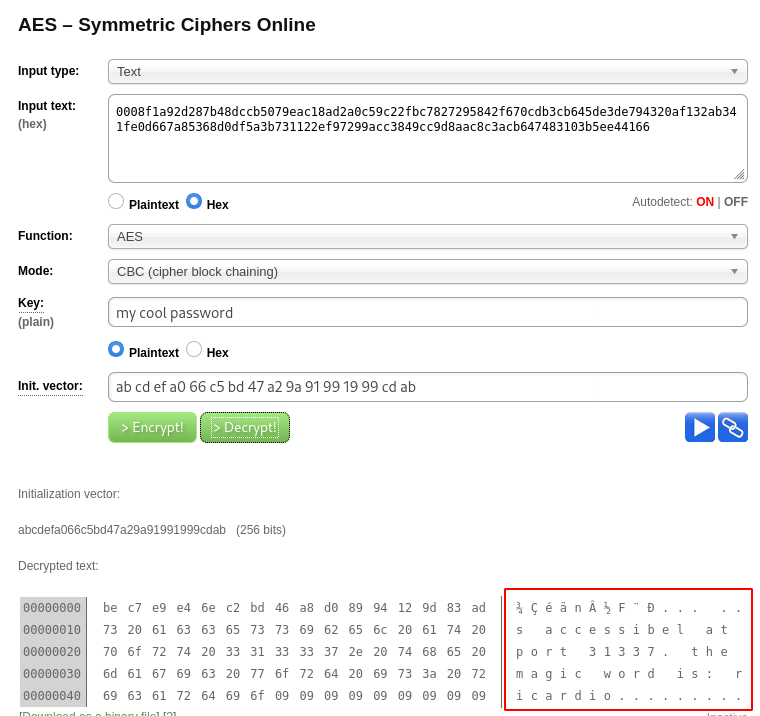Turn Autodetect OFF
The image size is (760, 716).
tap(736, 202)
